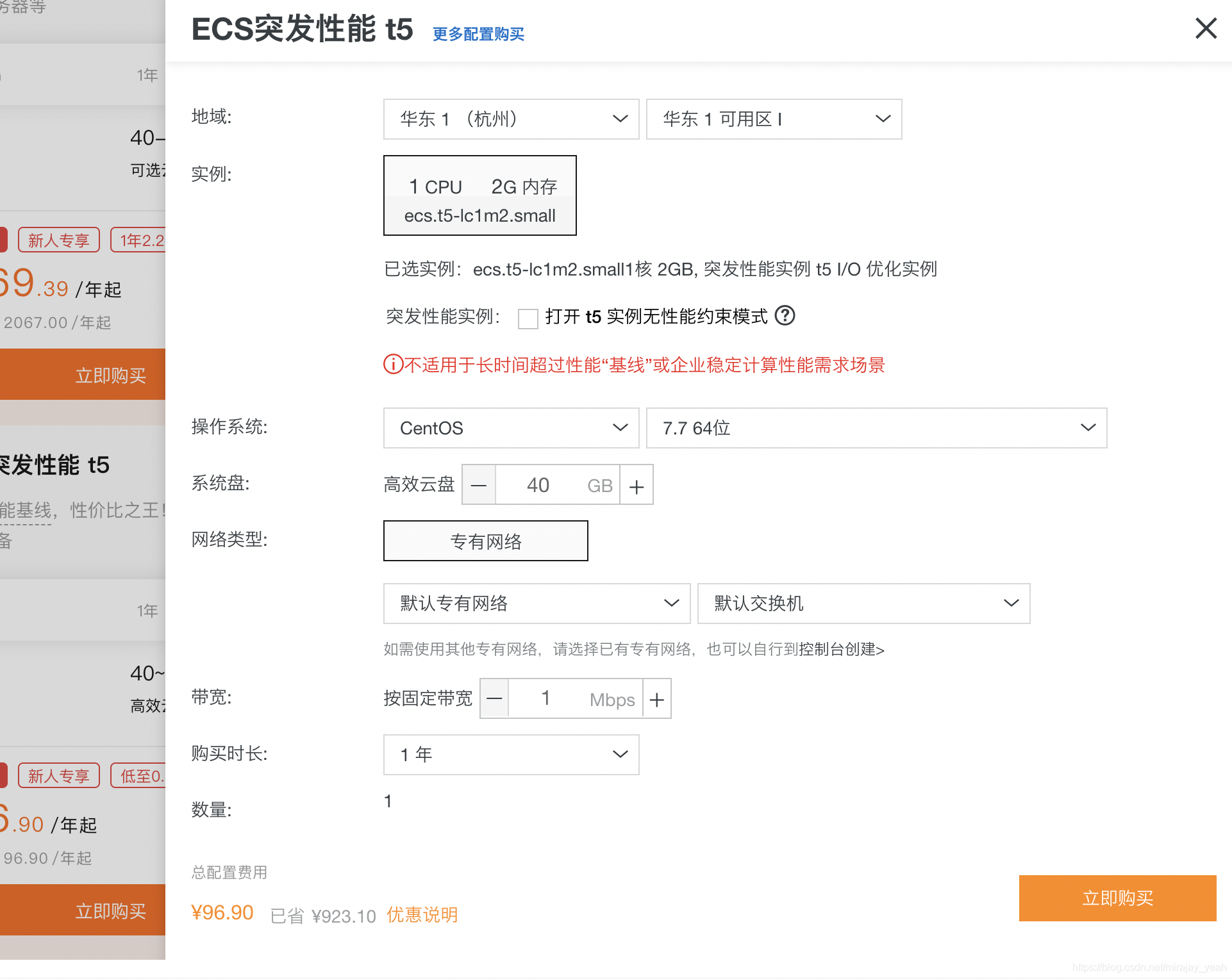1232x979 pixels.
Task: Click the help question mark icon
Action: [x=785, y=315]
